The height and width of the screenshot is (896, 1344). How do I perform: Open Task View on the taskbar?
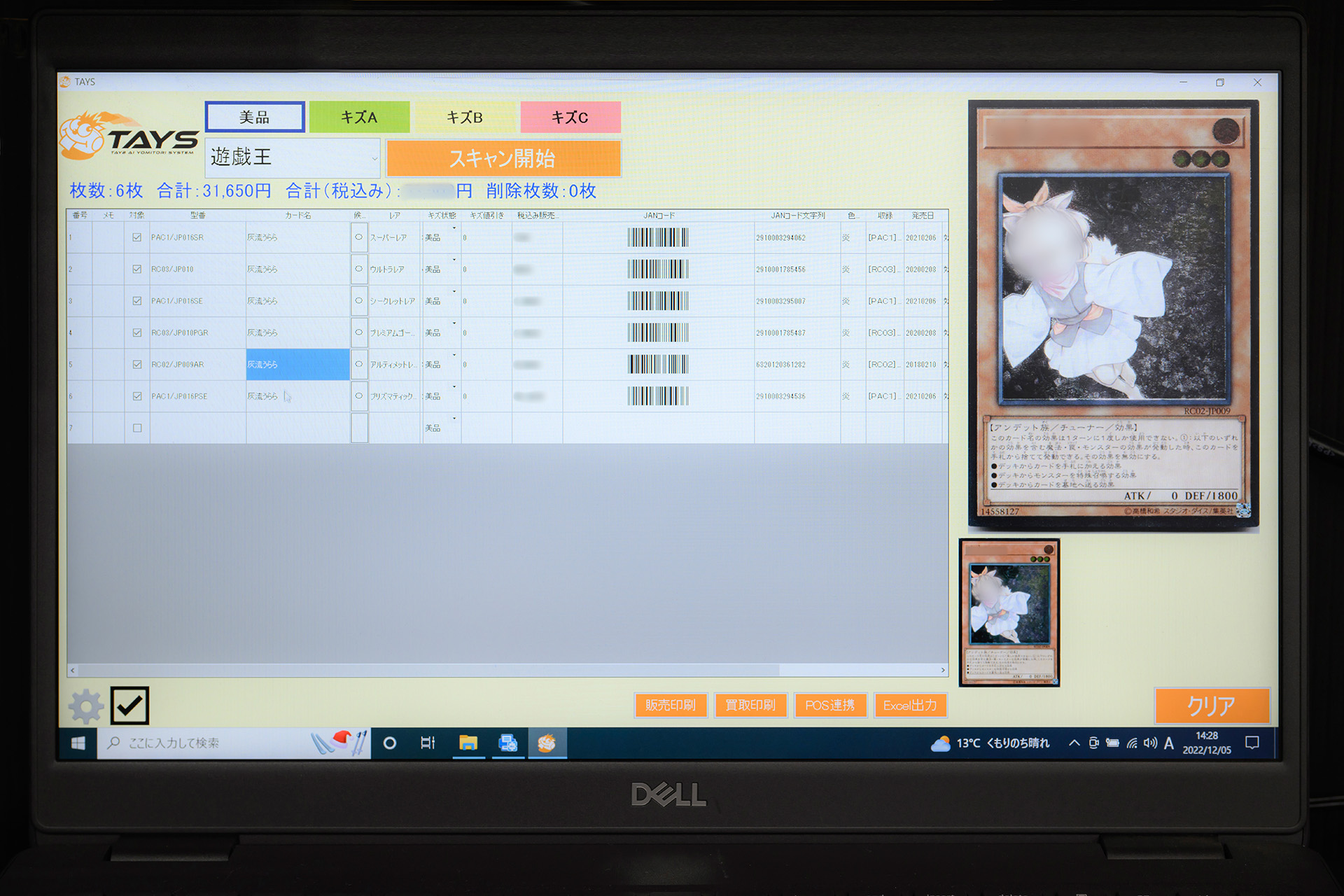click(428, 743)
